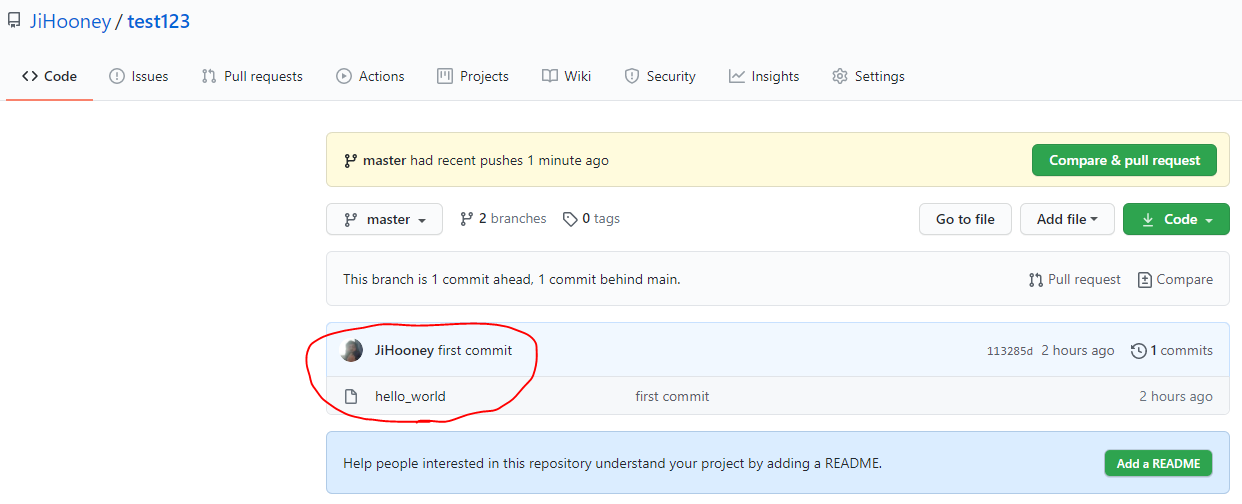Click the file icon next to hello_world
Screen dimensions: 1242x504
pos(351,396)
